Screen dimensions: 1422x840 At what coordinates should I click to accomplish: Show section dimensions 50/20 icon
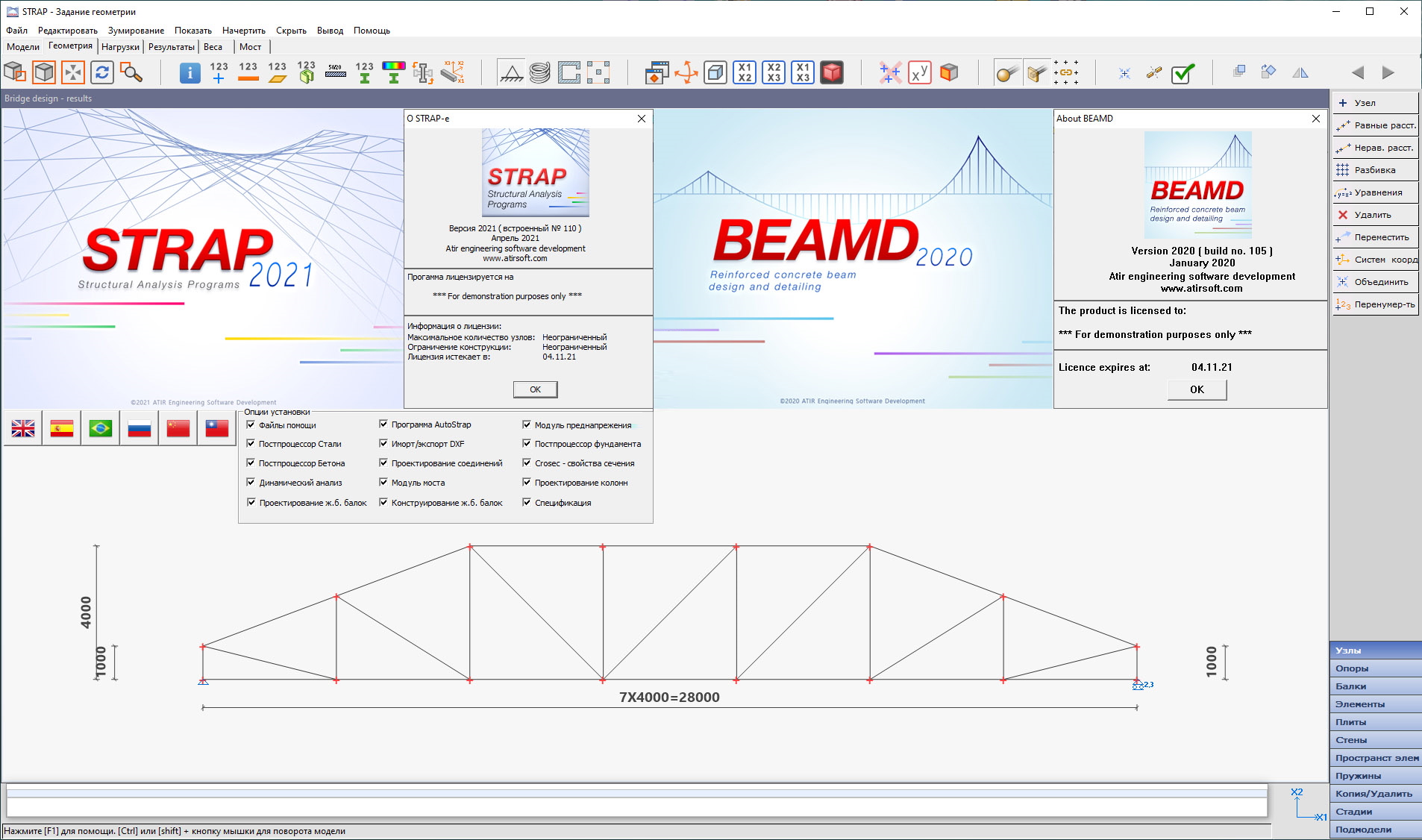[335, 72]
